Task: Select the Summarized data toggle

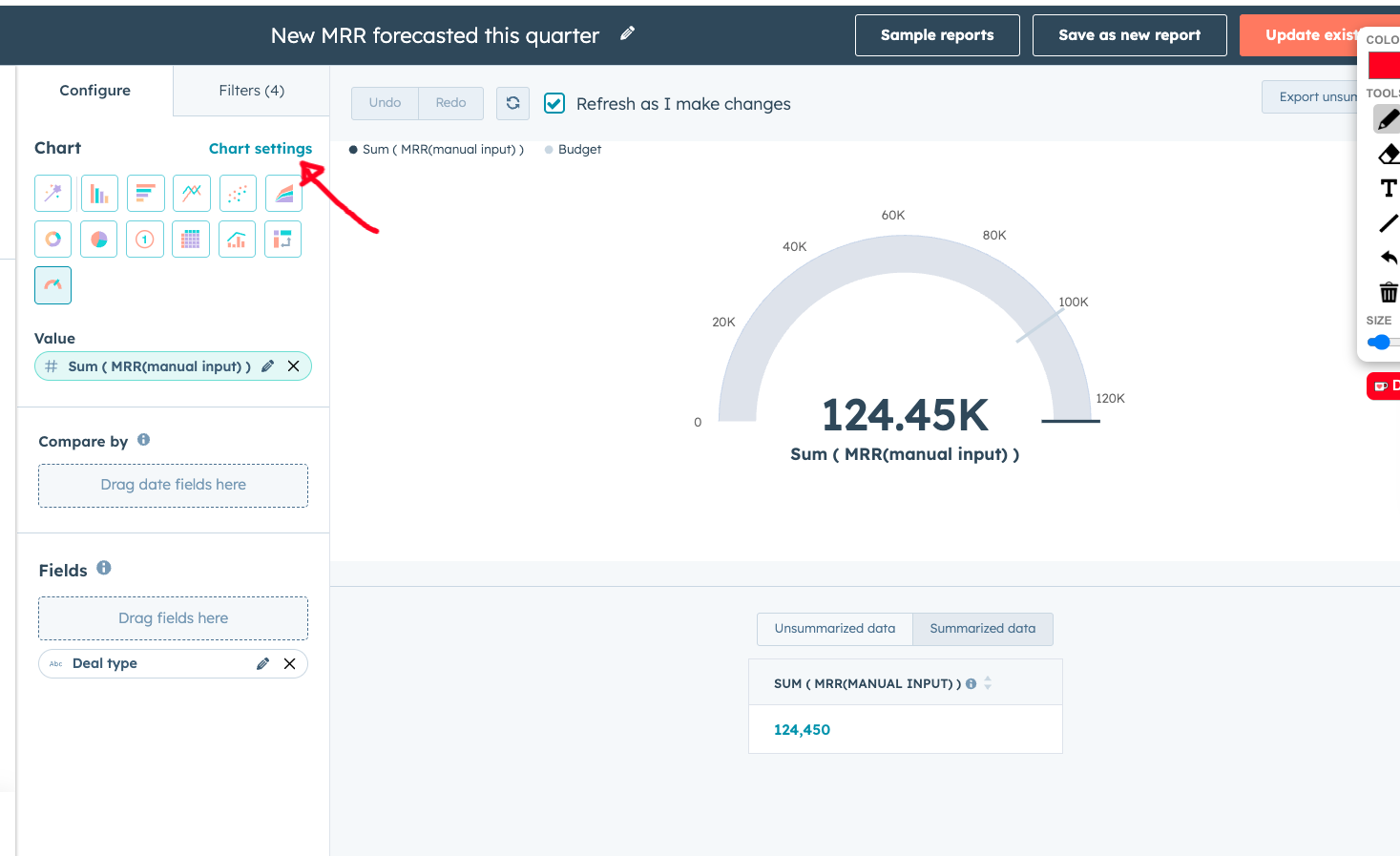Action: [x=982, y=629]
